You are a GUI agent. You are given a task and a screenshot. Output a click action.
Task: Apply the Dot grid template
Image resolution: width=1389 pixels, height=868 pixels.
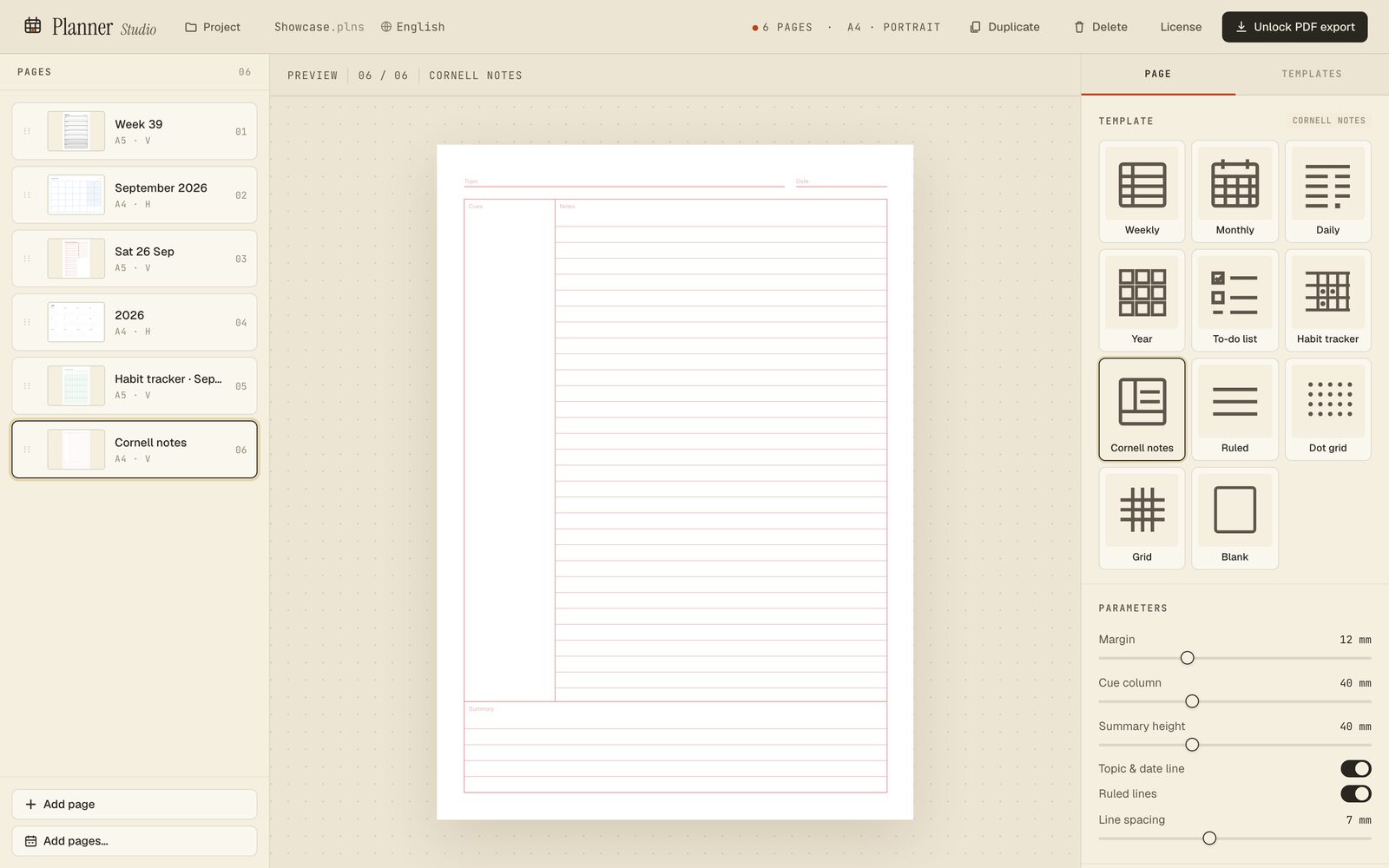pos(1327,410)
